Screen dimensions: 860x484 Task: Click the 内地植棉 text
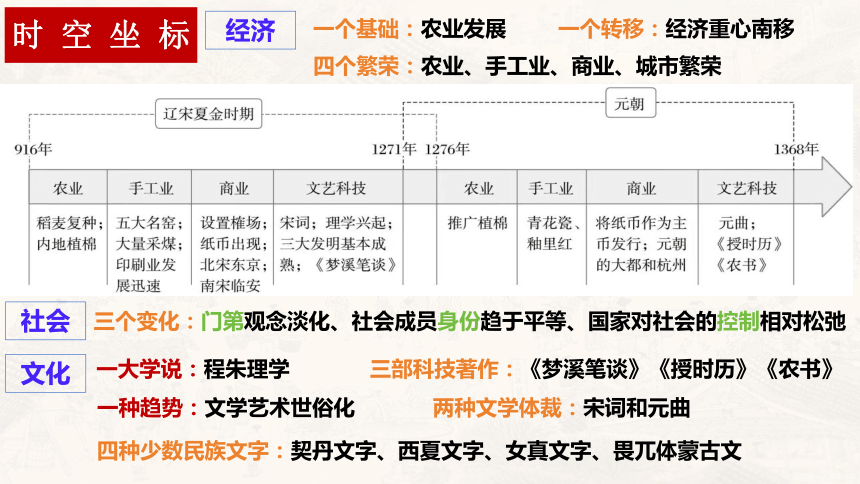click(66, 244)
